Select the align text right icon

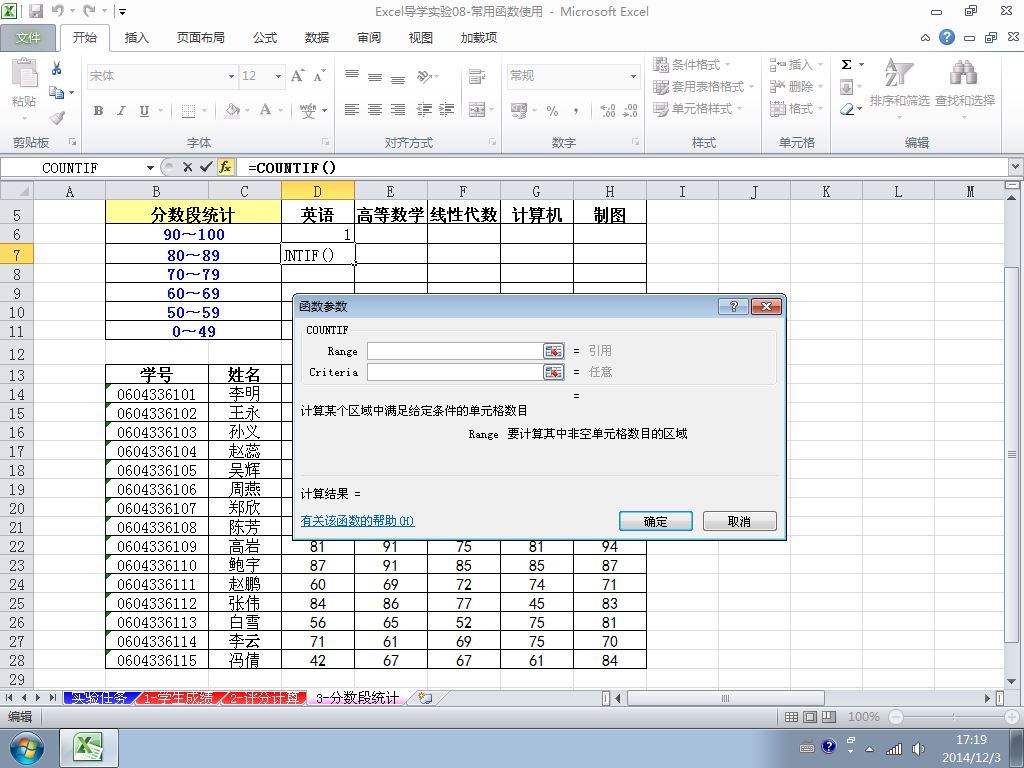click(x=398, y=110)
